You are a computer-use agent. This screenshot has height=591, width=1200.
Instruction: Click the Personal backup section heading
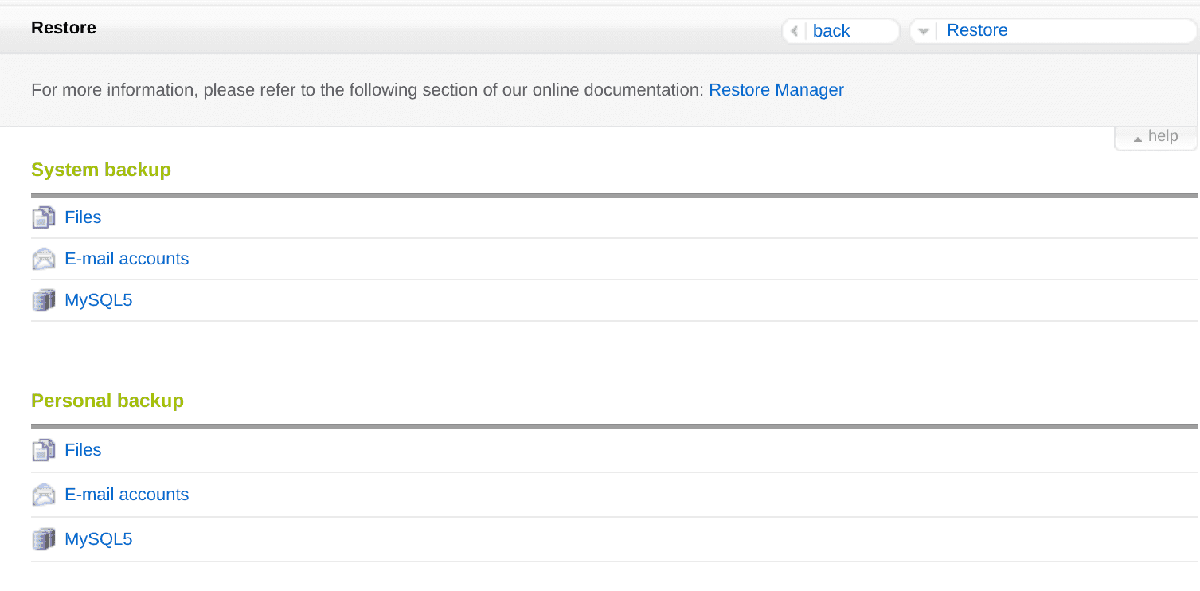(x=108, y=401)
